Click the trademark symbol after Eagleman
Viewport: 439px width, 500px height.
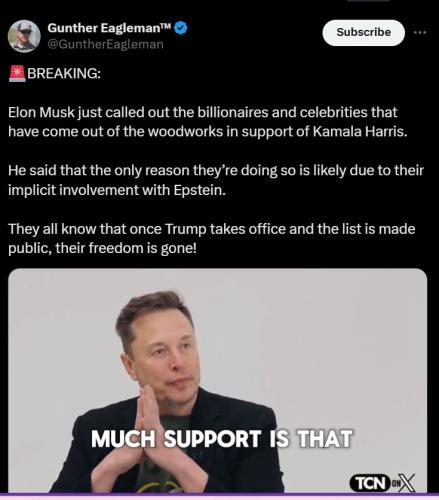click(165, 26)
